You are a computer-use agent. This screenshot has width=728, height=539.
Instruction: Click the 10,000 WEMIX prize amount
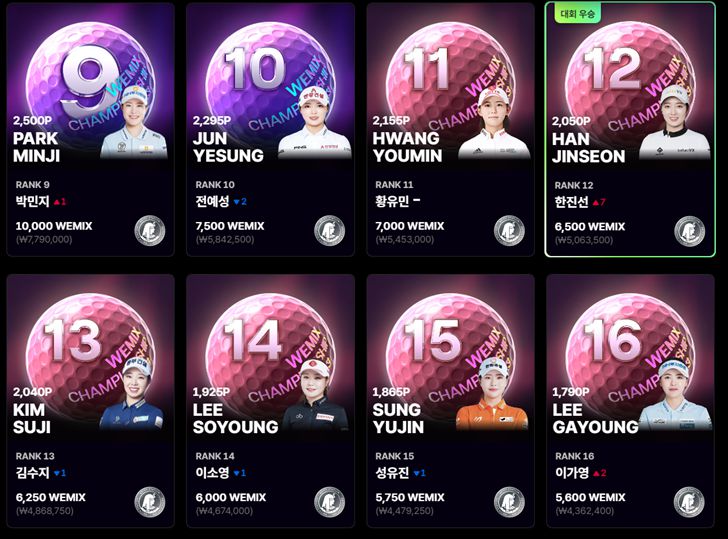(x=54, y=226)
